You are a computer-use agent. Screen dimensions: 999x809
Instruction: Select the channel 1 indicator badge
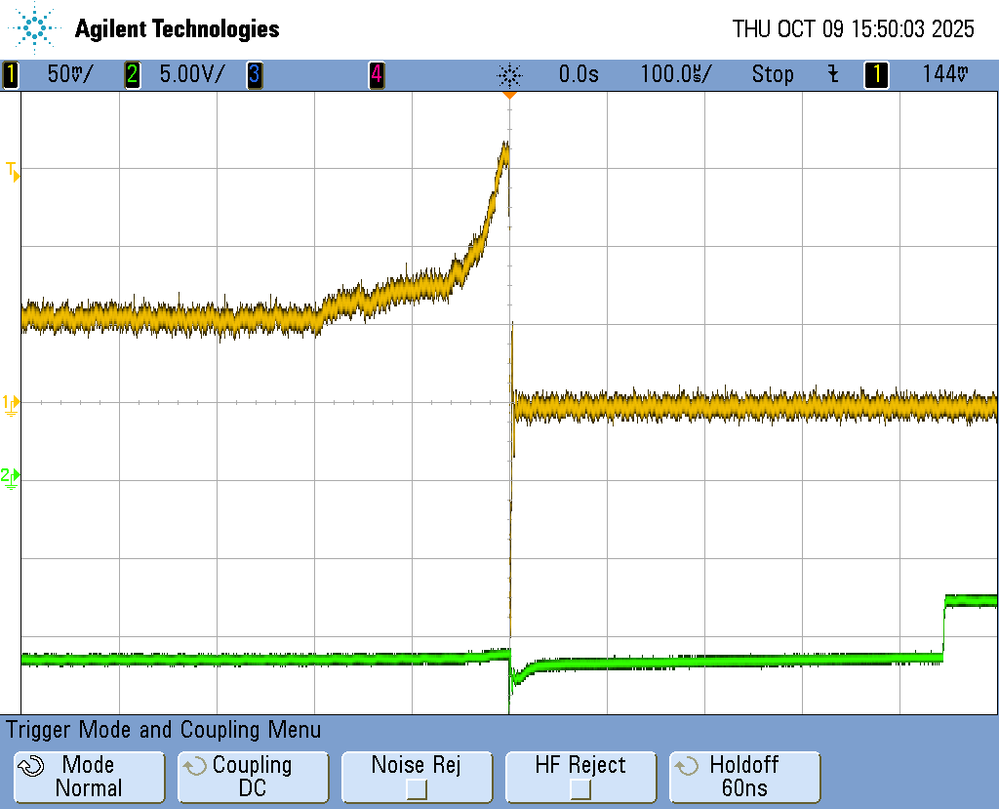pyautogui.click(x=10, y=75)
